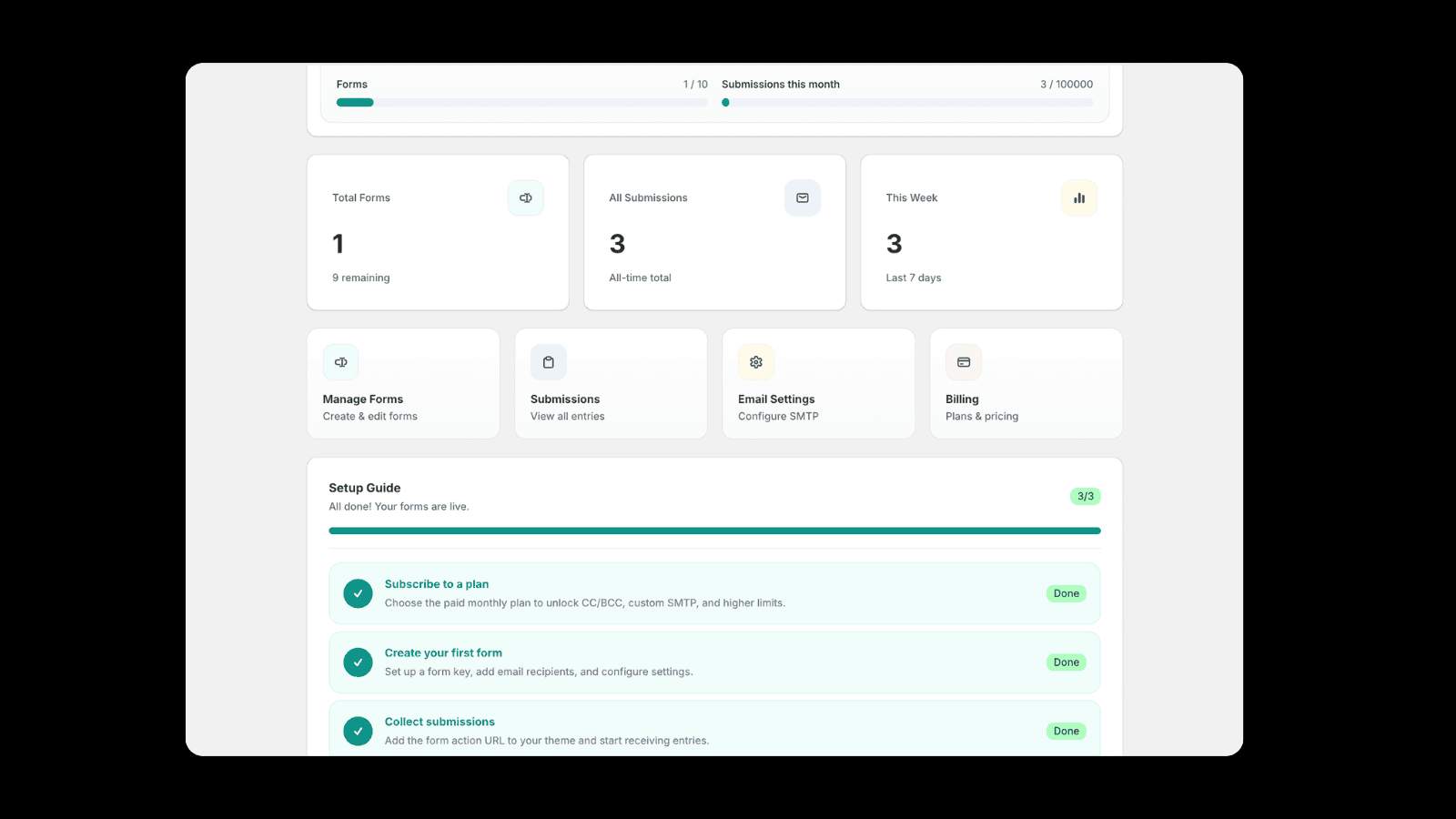The image size is (1456, 819).
Task: Click the Setup Guide completion progress bar
Action: click(x=714, y=531)
